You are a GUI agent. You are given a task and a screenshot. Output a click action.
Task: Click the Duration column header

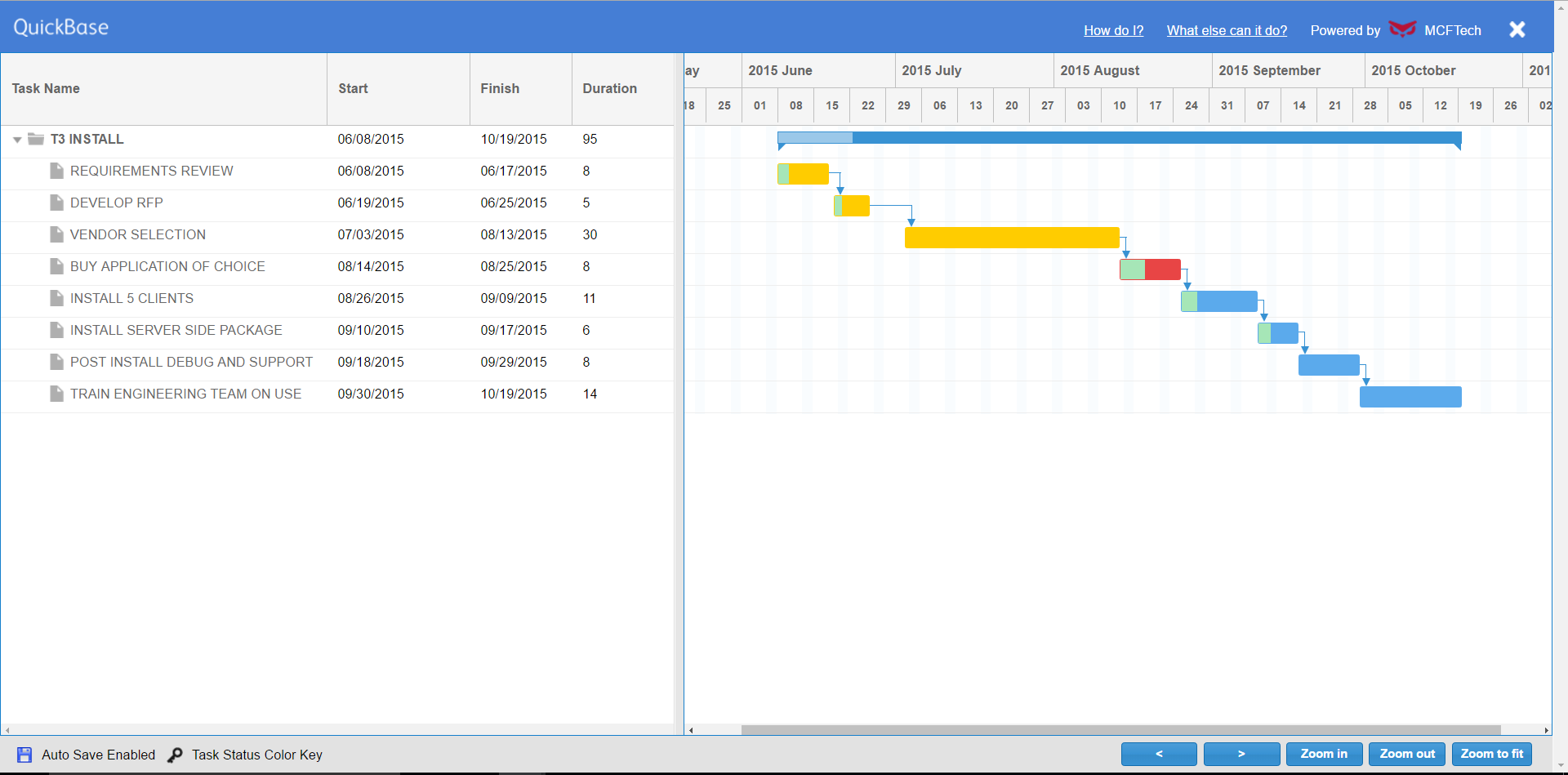[623, 88]
